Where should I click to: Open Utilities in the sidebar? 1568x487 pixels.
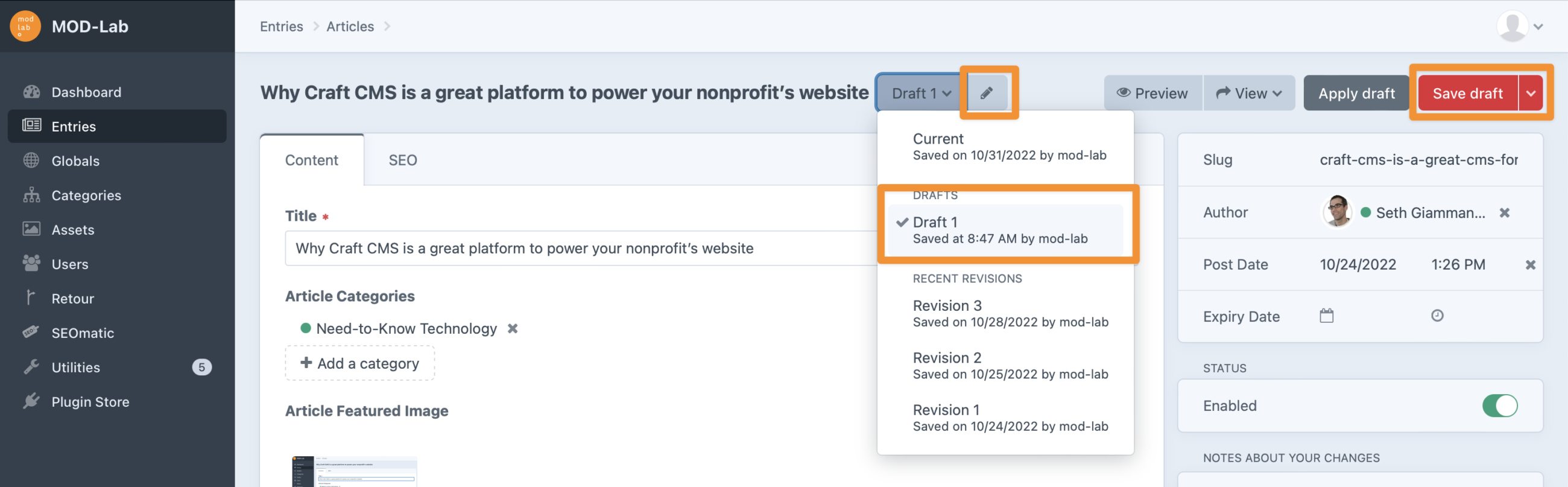pyautogui.click(x=117, y=367)
